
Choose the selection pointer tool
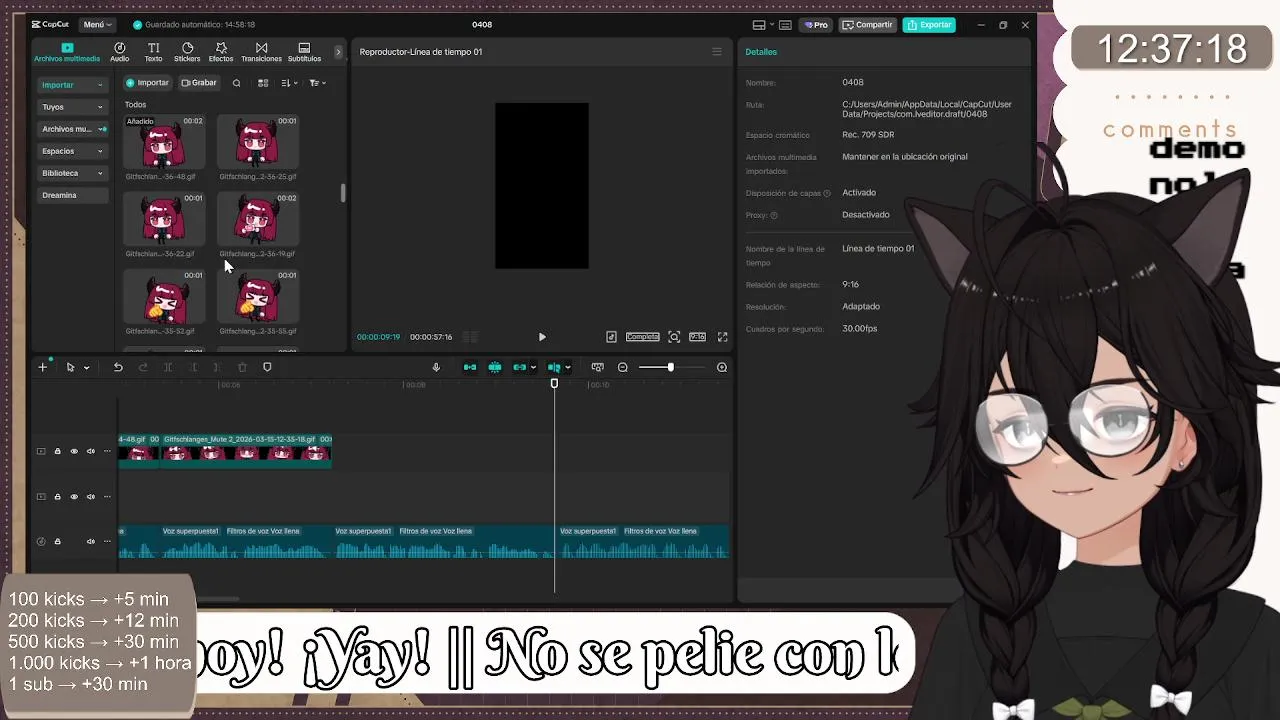[70, 367]
